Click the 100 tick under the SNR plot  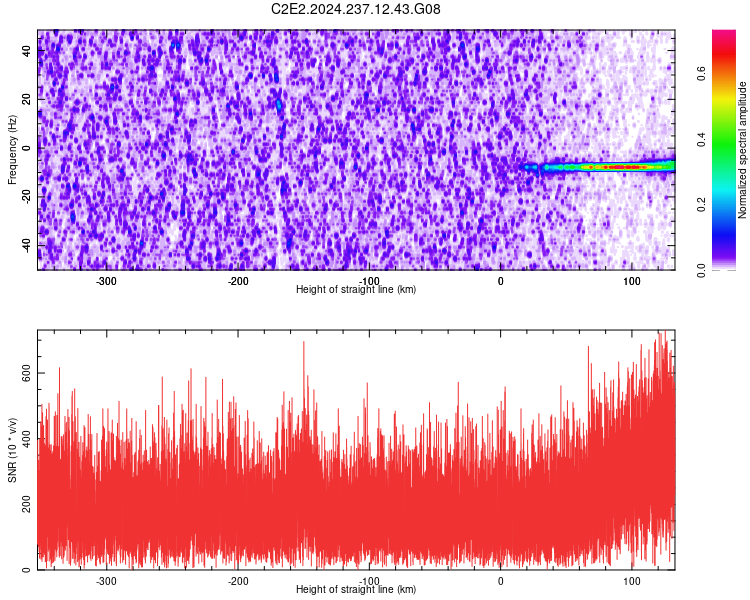coord(632,581)
